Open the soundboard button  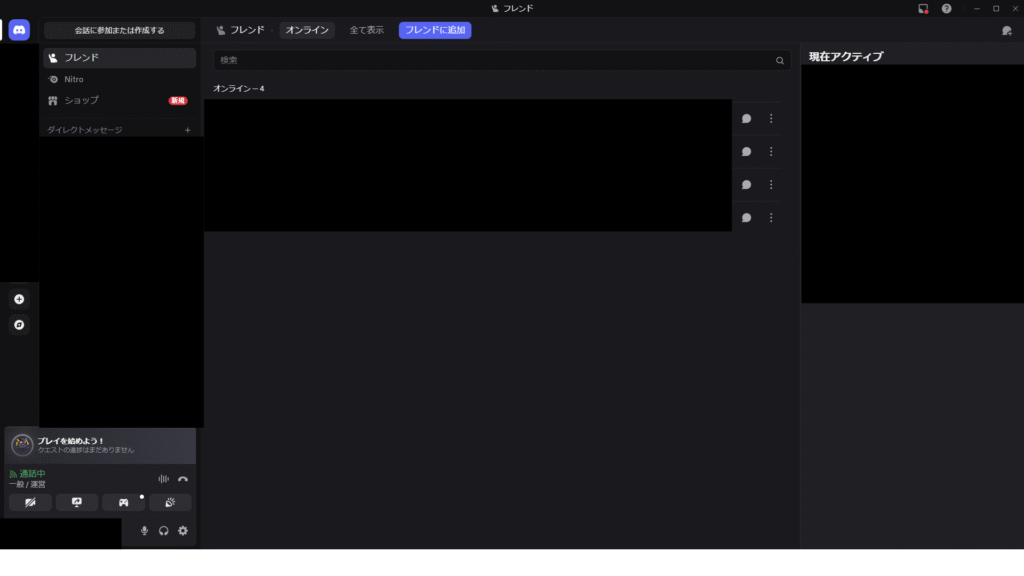pos(170,502)
